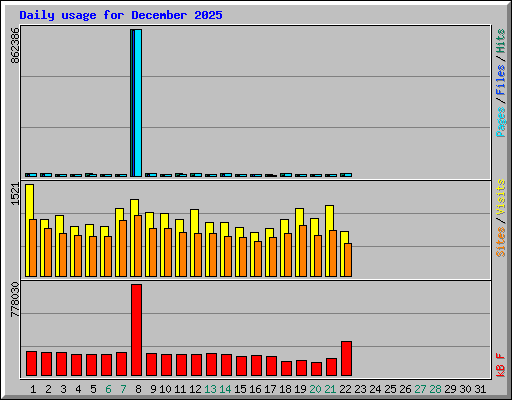512x400 pixels.
Task: Click day label 3 on the x-axis
Action: pos(63,389)
